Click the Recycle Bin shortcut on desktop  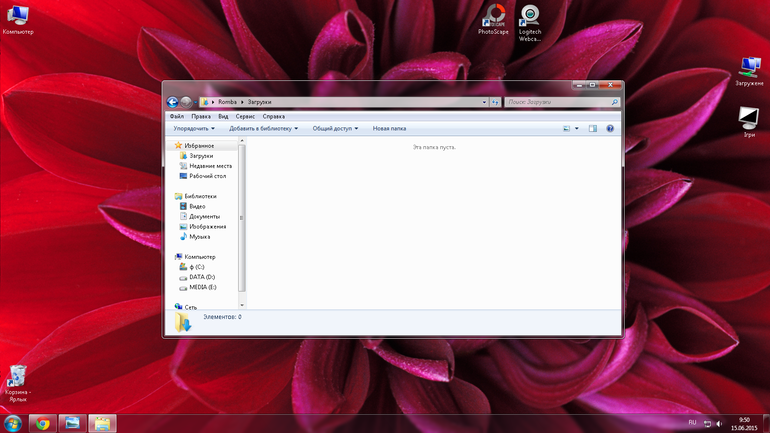[17, 377]
